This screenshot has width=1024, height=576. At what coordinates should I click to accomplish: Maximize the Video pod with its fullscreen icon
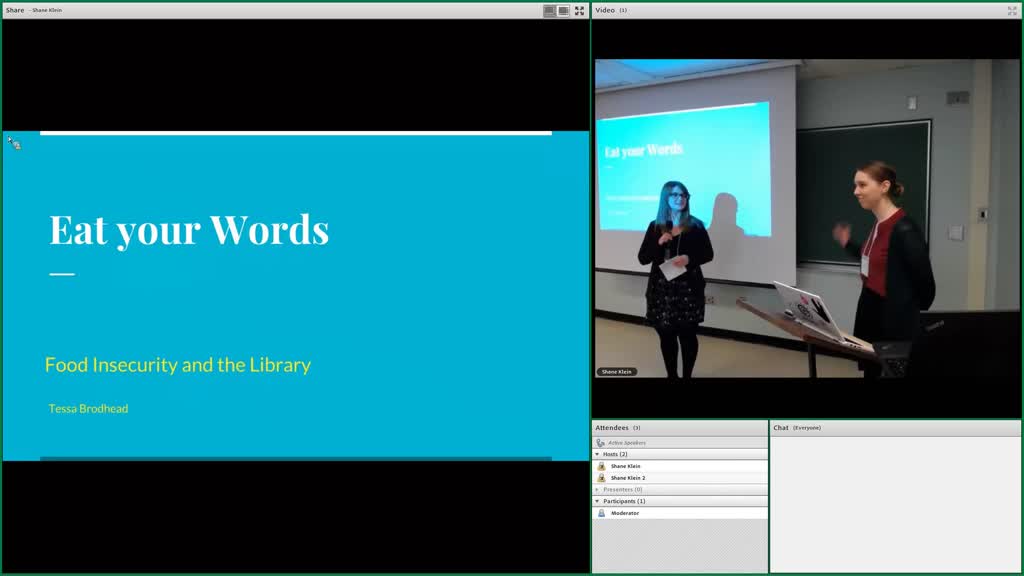click(1012, 10)
